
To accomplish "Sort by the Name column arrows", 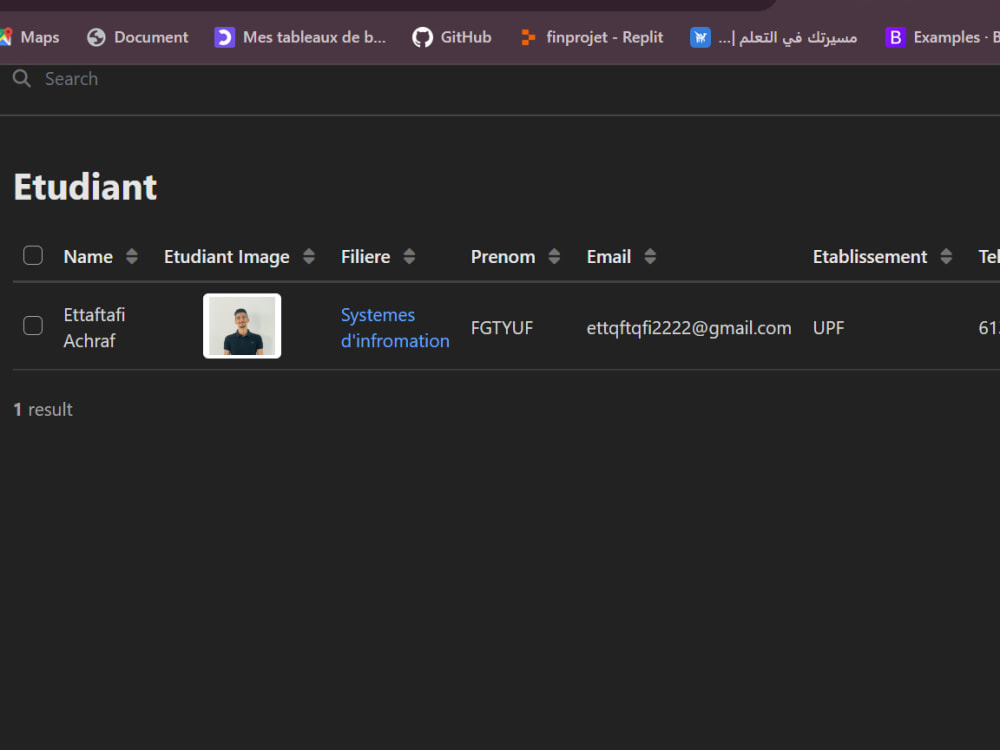I will (x=131, y=256).
